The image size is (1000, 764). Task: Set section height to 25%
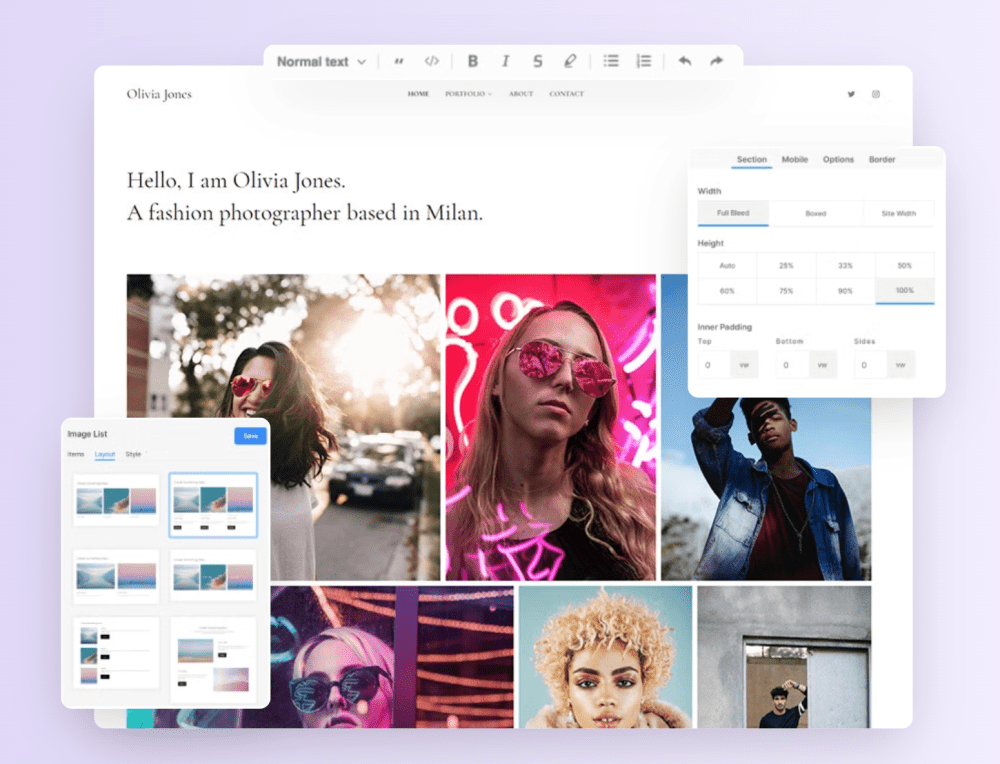click(786, 265)
